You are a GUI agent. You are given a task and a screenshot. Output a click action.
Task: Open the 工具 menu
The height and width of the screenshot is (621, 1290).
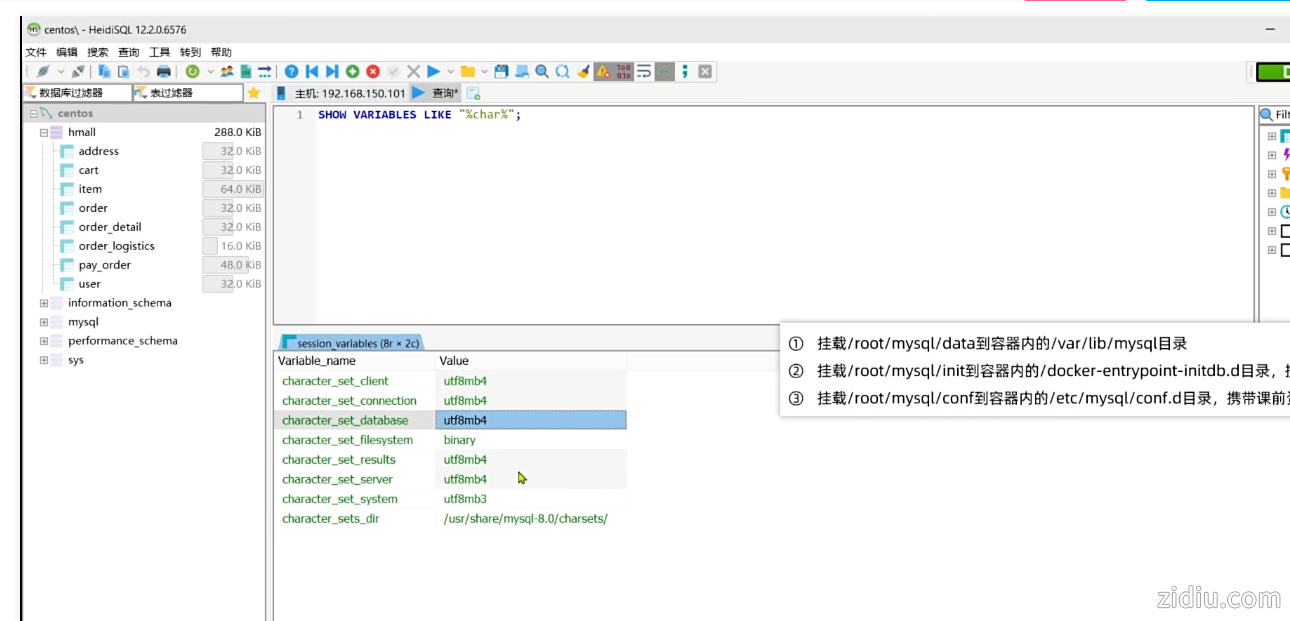159,52
